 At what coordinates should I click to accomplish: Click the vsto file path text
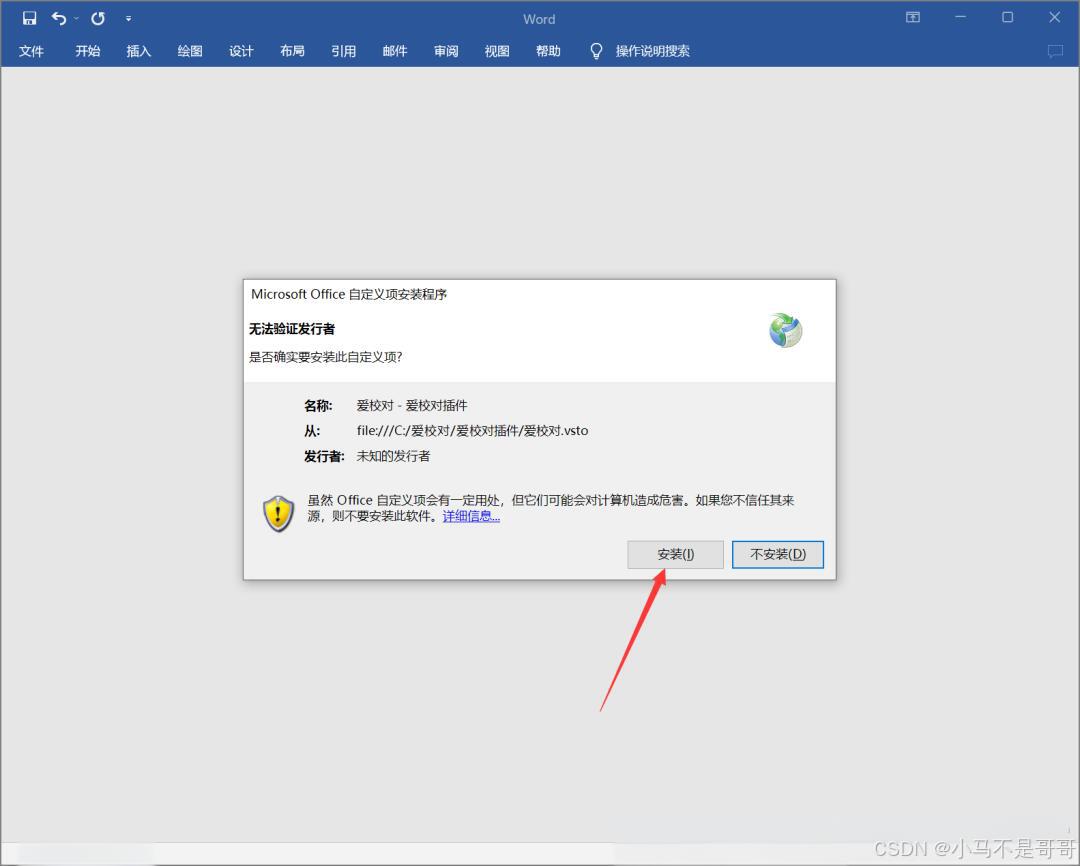click(x=472, y=431)
